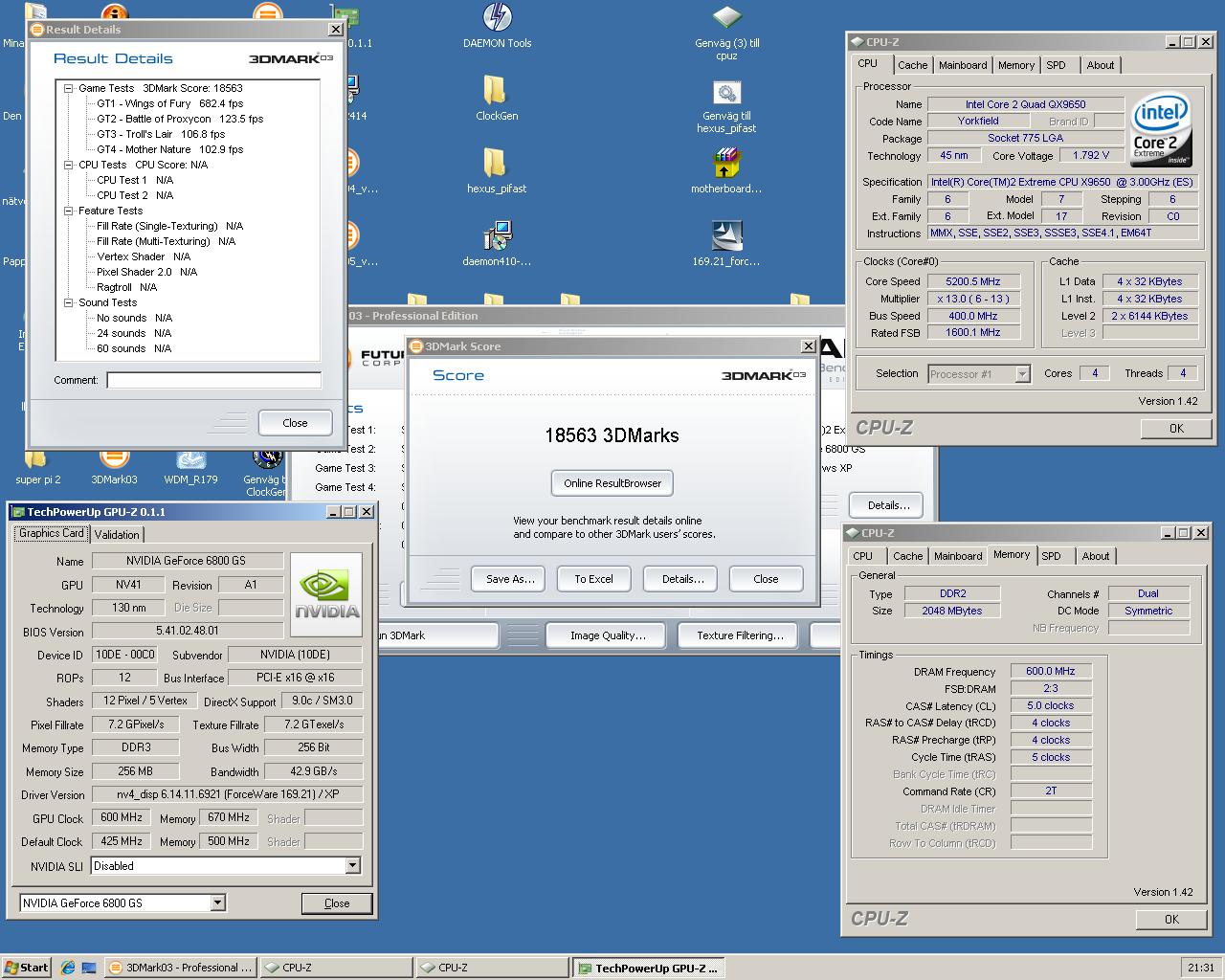Click Save As button in 3DMark Score
The height and width of the screenshot is (980, 1225).
[x=510, y=579]
